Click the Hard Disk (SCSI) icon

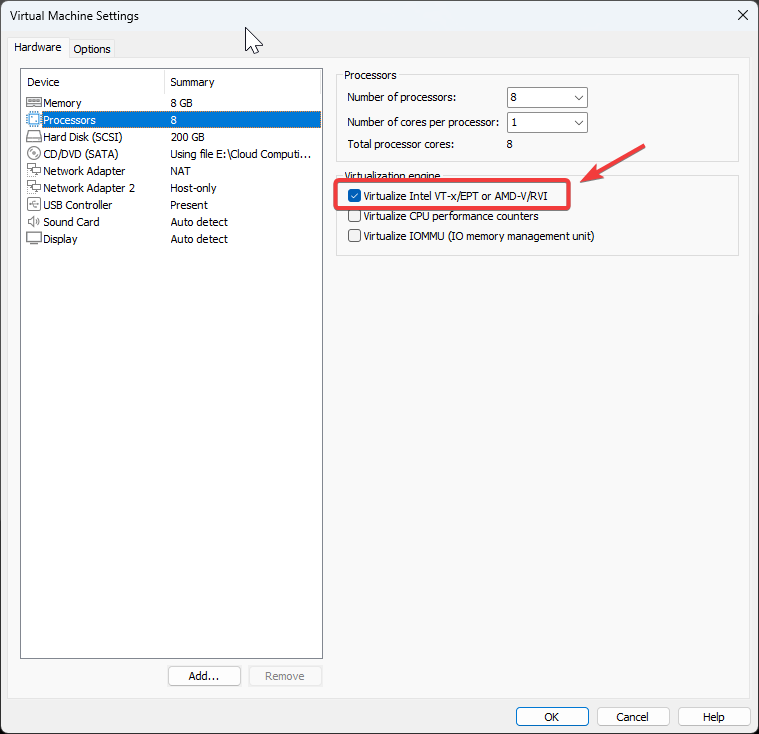pos(34,137)
